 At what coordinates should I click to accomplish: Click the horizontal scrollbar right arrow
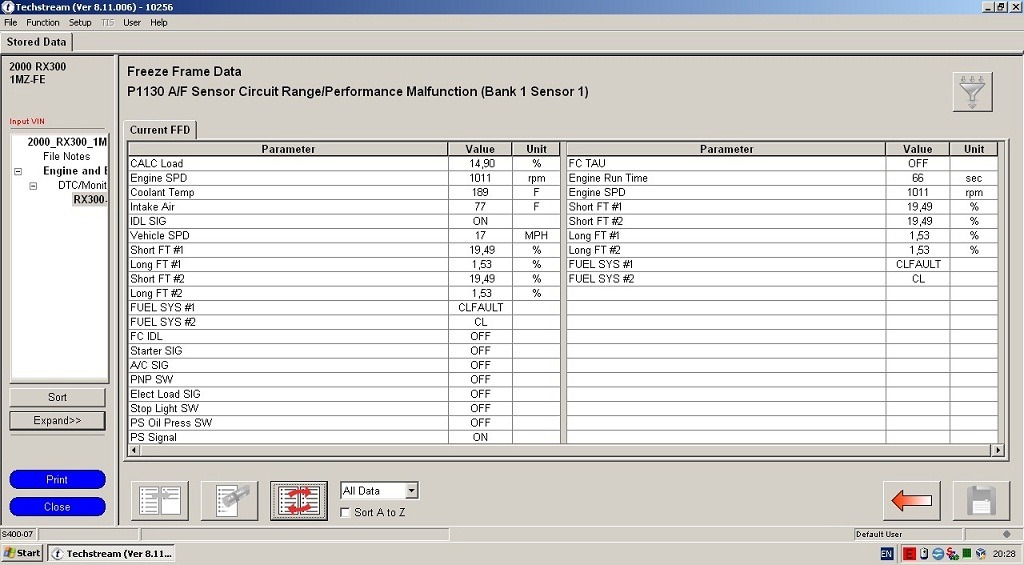pos(996,451)
